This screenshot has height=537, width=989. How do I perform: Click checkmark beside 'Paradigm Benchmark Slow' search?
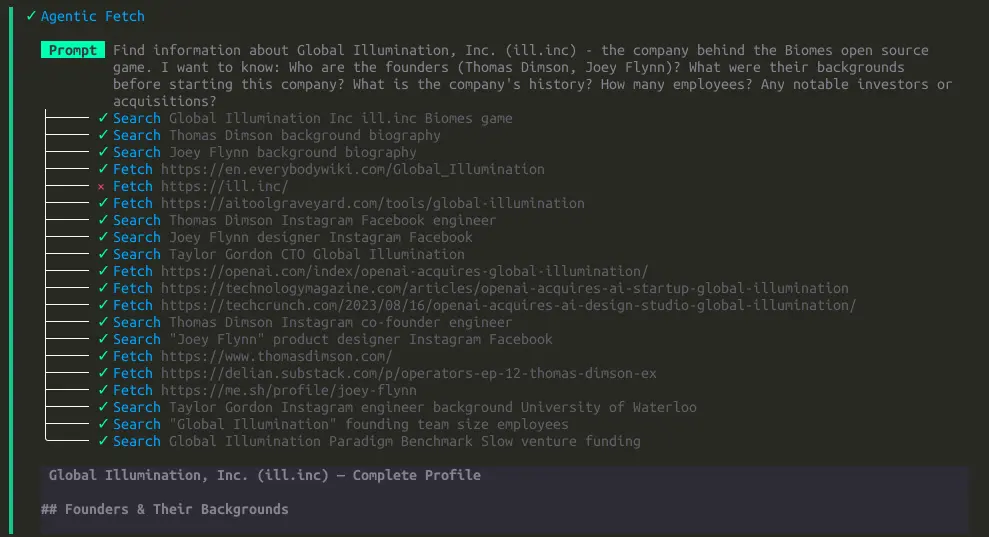click(x=103, y=442)
